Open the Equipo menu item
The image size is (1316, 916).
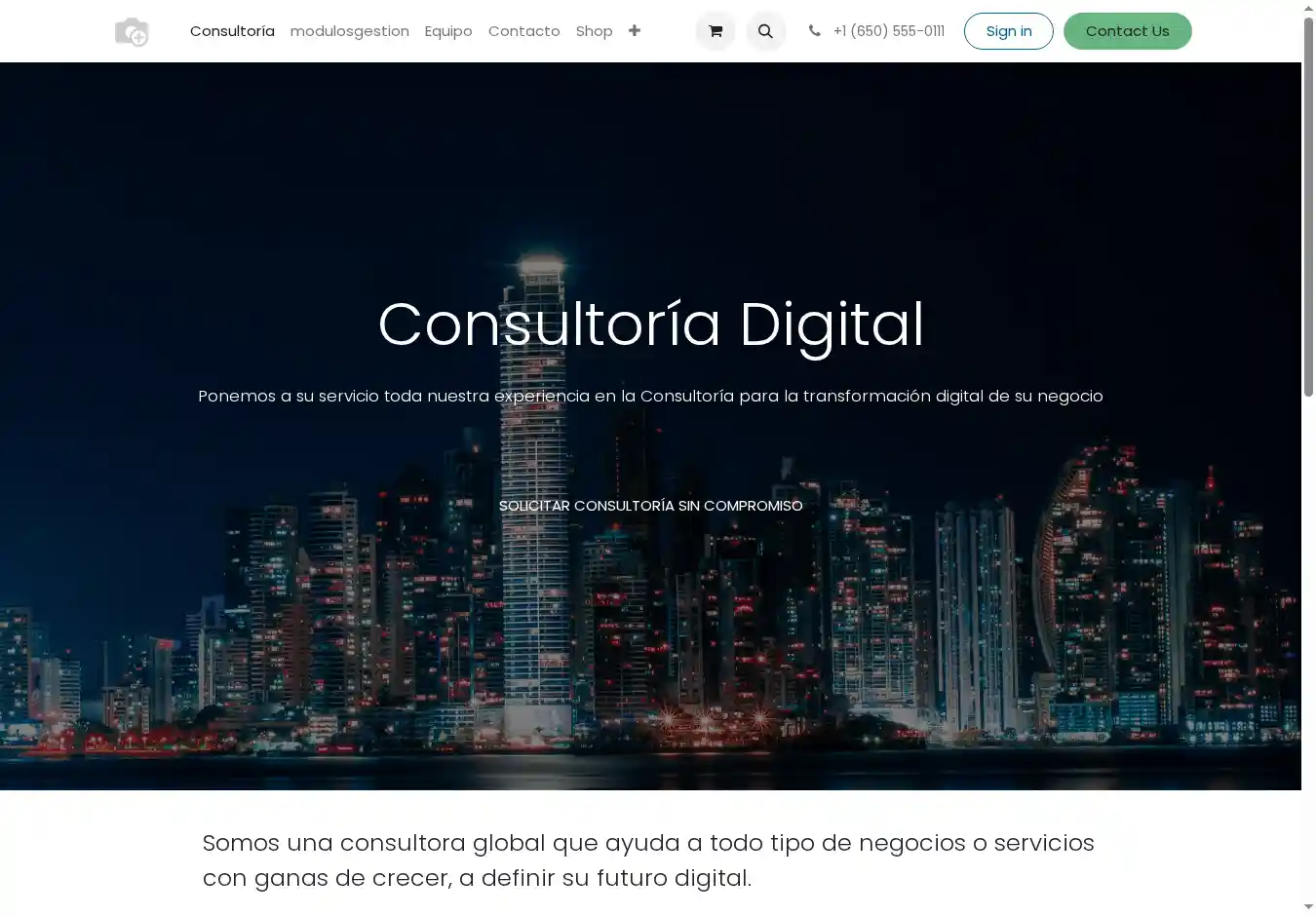448,31
